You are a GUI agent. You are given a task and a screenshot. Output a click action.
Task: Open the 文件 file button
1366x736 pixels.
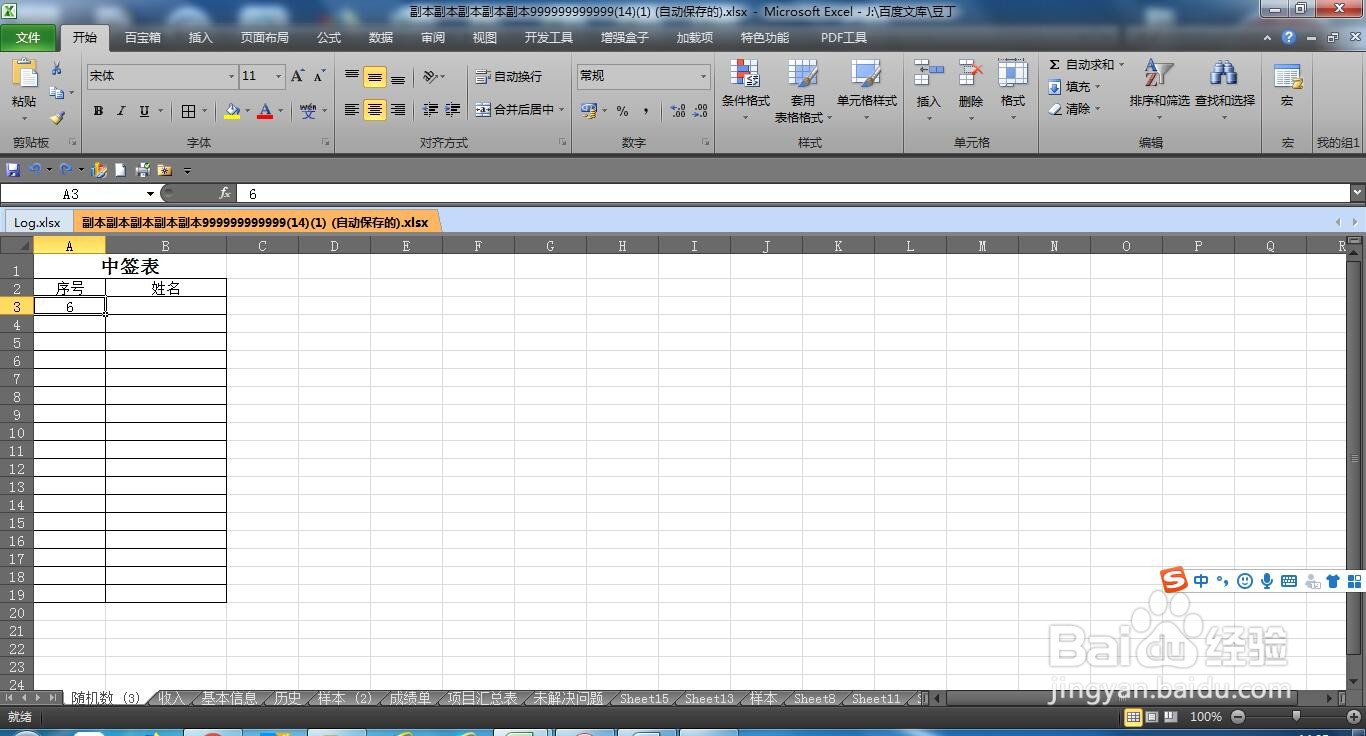click(x=28, y=38)
